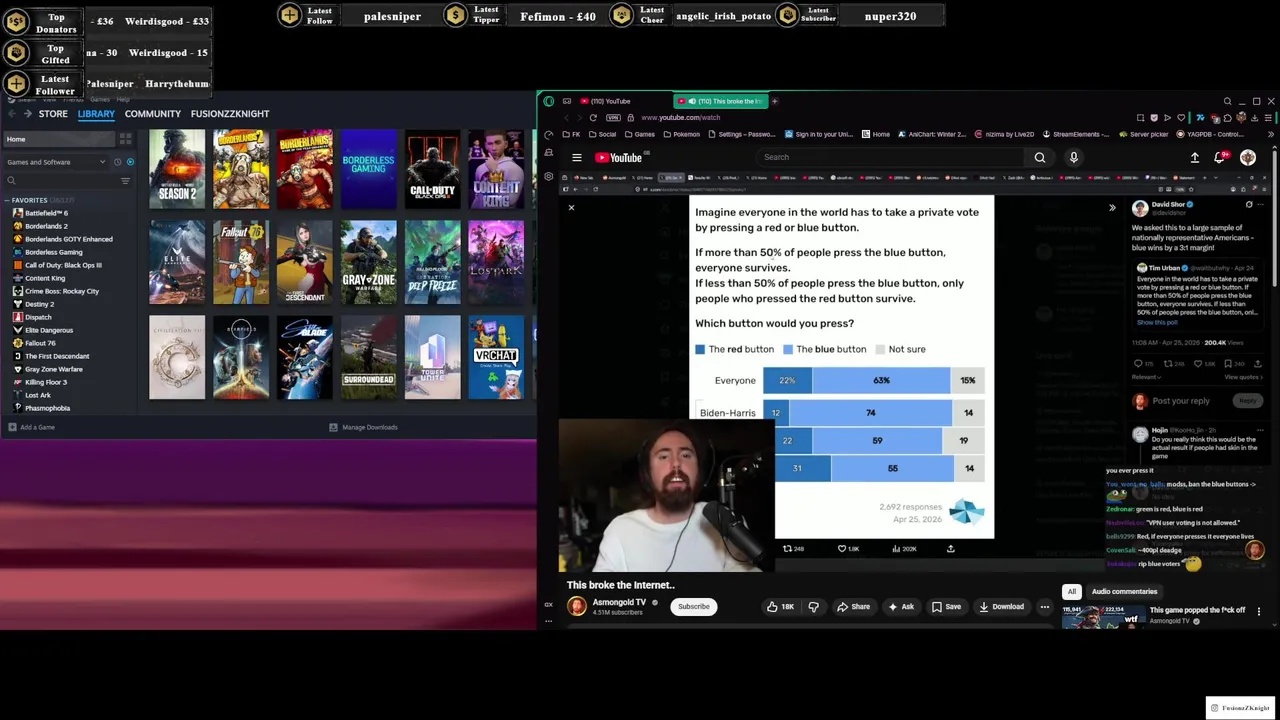Open Opera GX sidebar settings gear

pos(548,177)
